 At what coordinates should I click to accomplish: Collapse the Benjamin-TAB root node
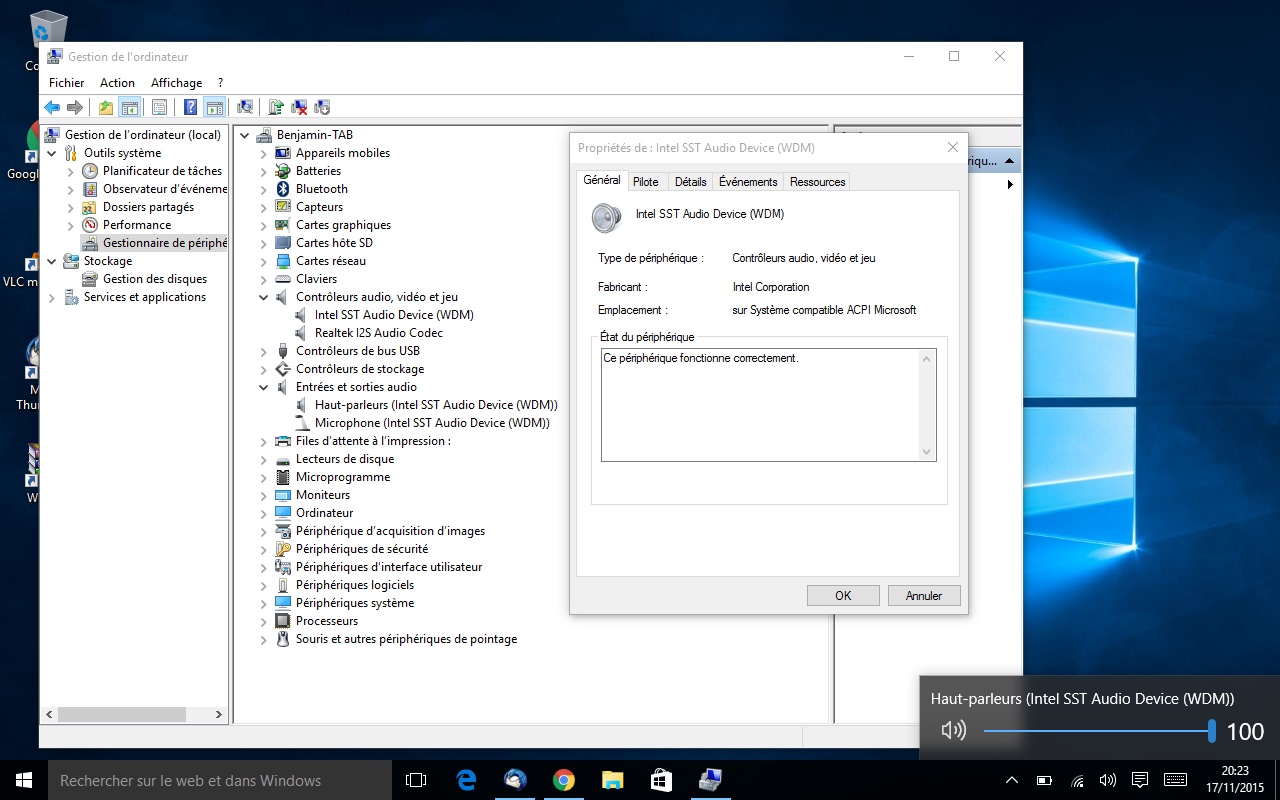coord(245,135)
